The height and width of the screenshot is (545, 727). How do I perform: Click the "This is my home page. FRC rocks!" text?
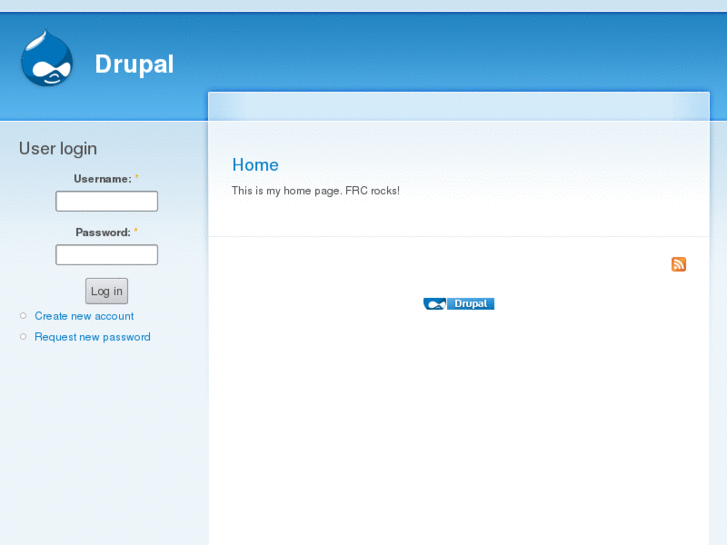(x=315, y=191)
